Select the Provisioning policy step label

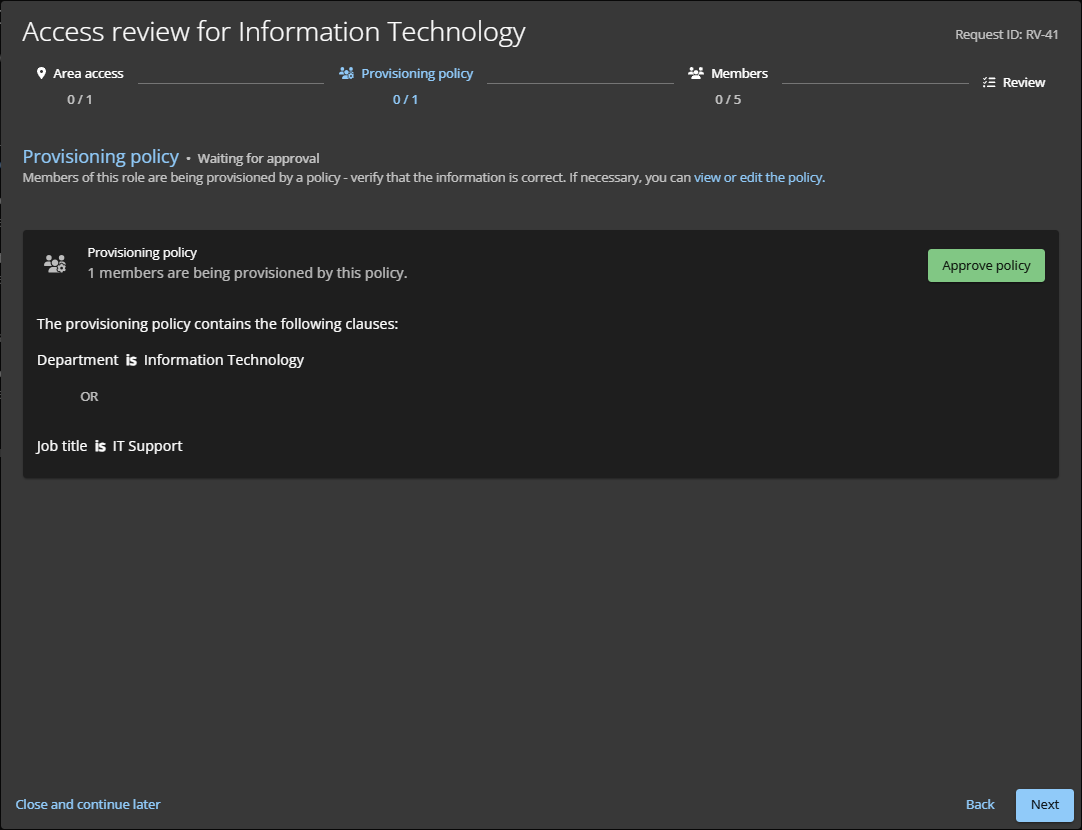click(x=417, y=74)
